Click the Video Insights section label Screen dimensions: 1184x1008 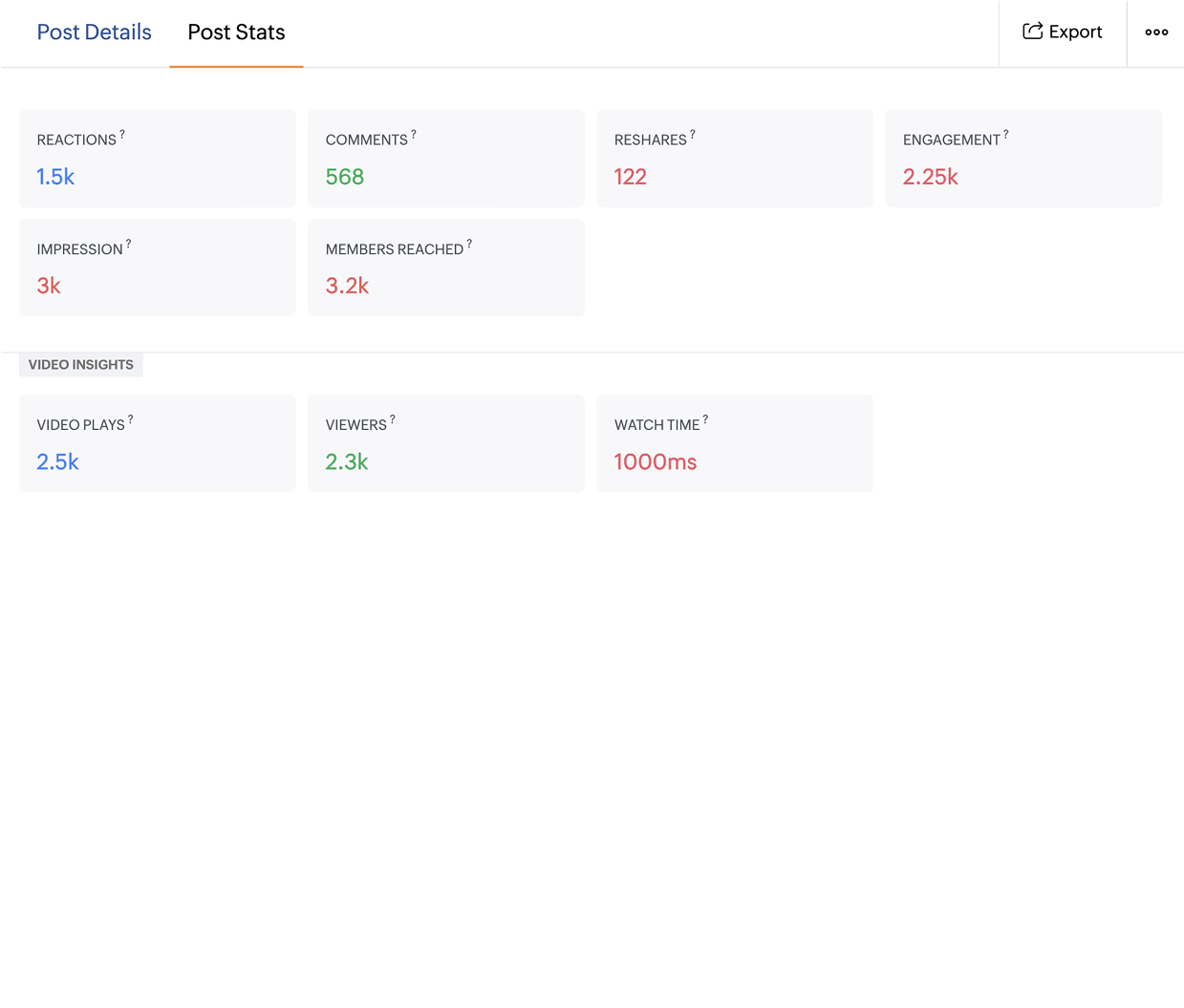(81, 365)
